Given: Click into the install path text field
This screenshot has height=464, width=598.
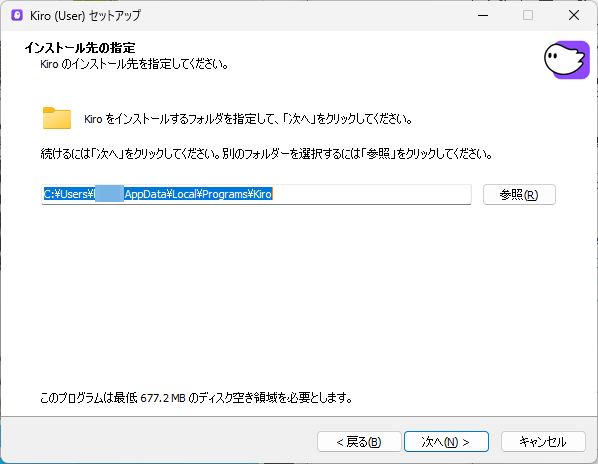Looking at the screenshot, I should pos(256,194).
